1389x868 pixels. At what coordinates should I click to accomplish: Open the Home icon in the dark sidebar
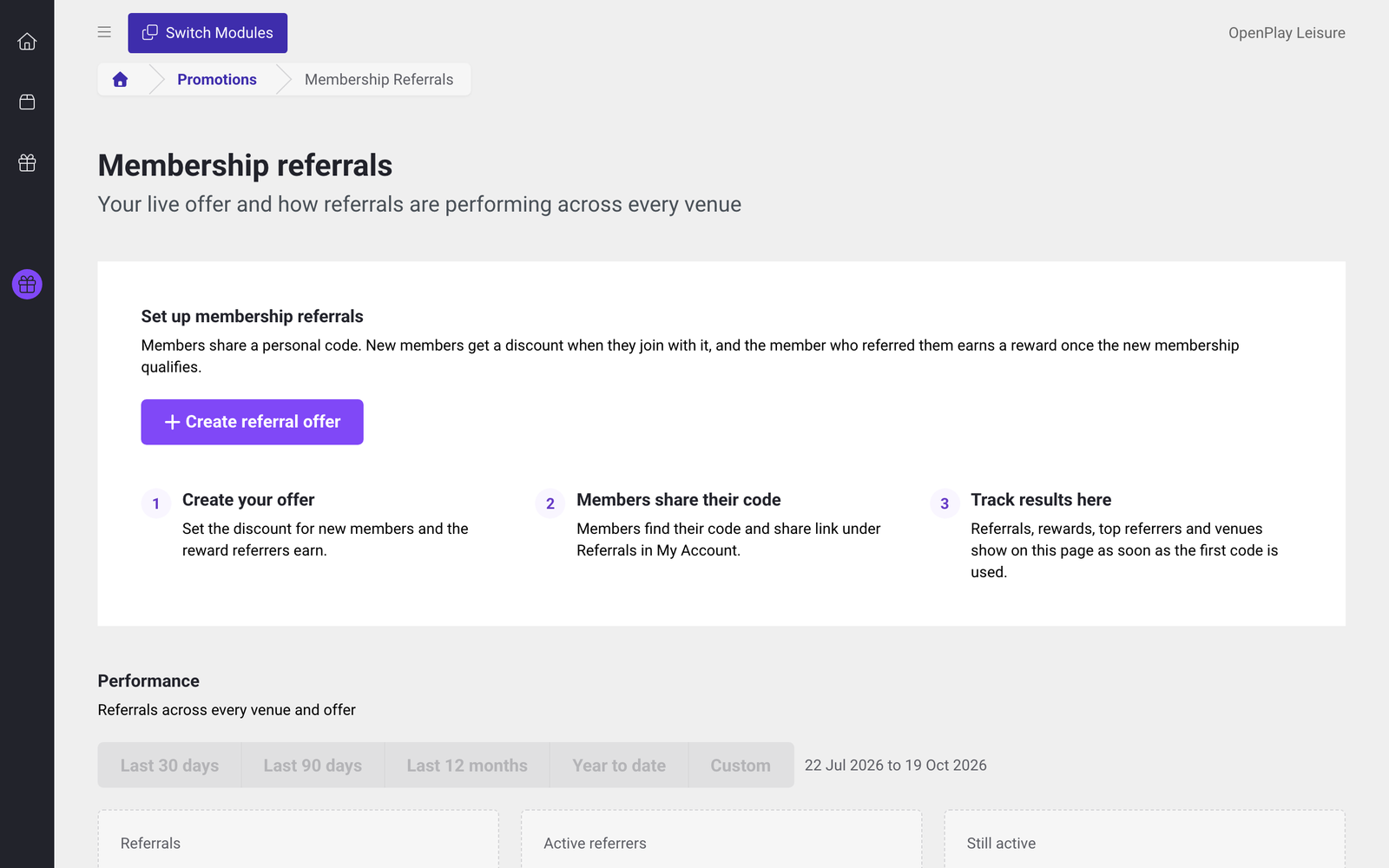[27, 42]
